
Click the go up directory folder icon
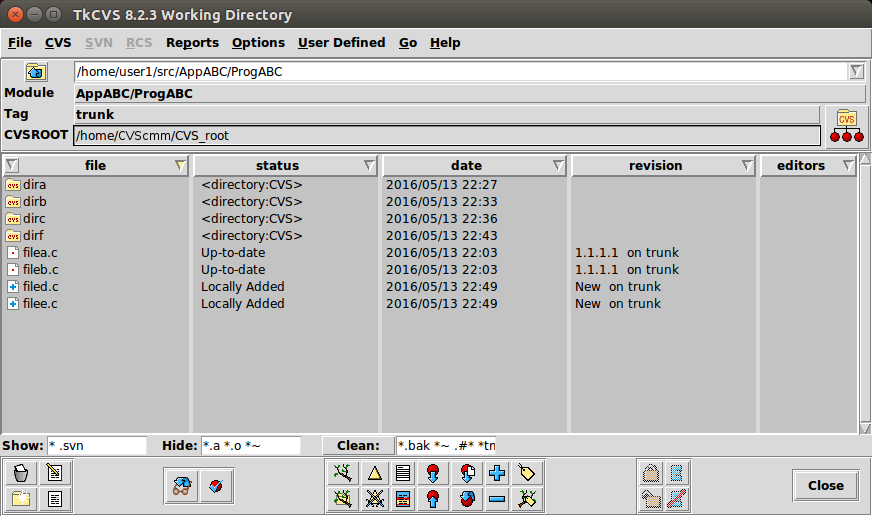pyautogui.click(x=36, y=72)
